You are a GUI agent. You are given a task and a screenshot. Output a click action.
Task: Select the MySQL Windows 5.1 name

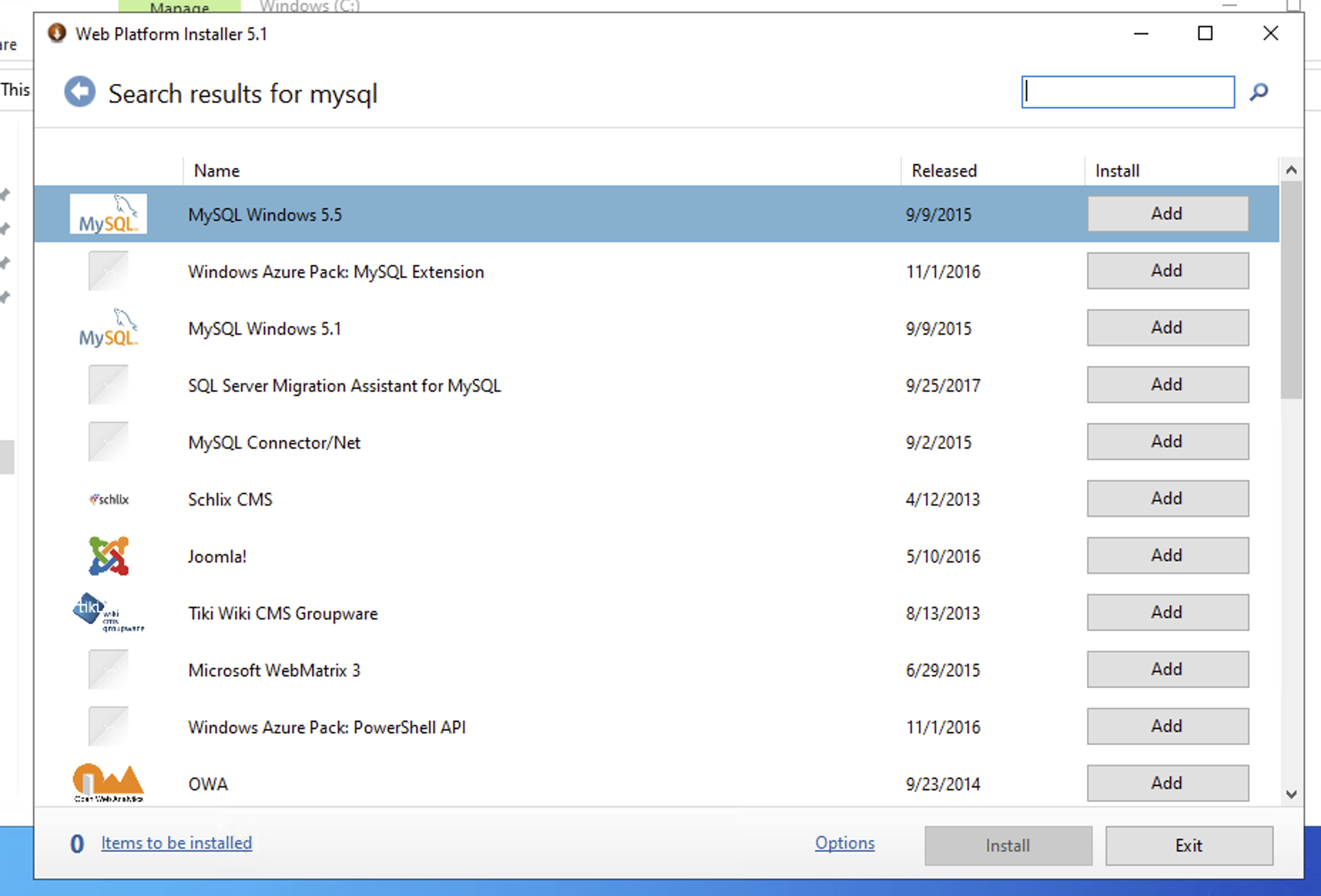(x=265, y=328)
